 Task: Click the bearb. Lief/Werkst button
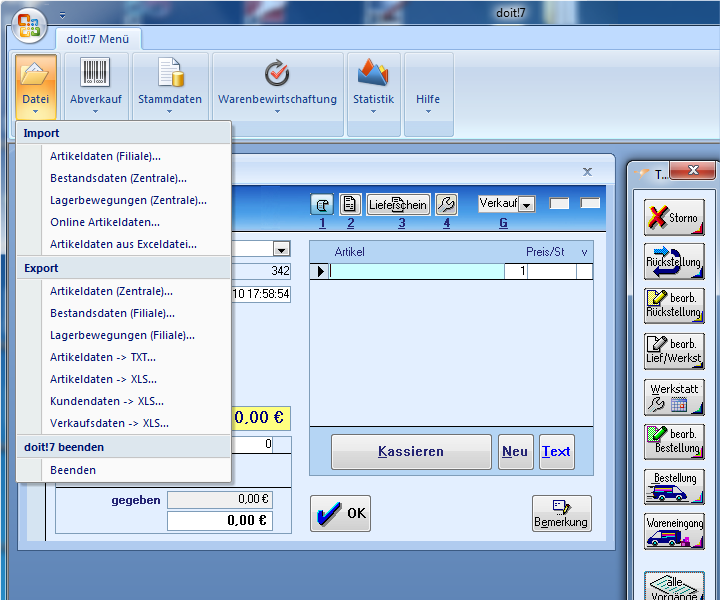click(674, 351)
